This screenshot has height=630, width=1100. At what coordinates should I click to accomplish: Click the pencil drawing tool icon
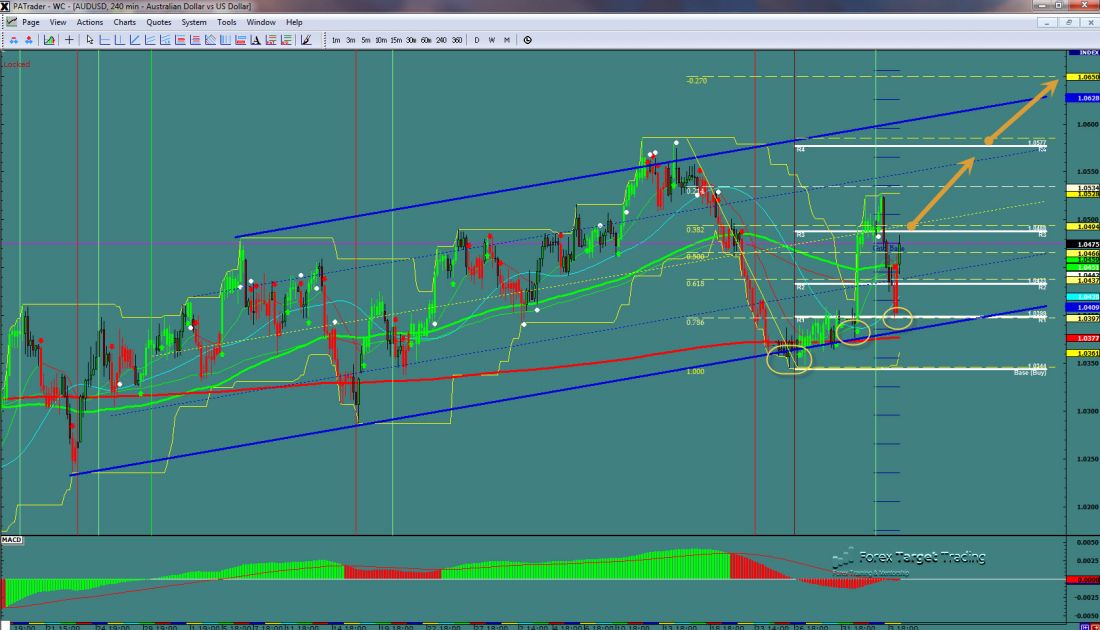(305, 40)
